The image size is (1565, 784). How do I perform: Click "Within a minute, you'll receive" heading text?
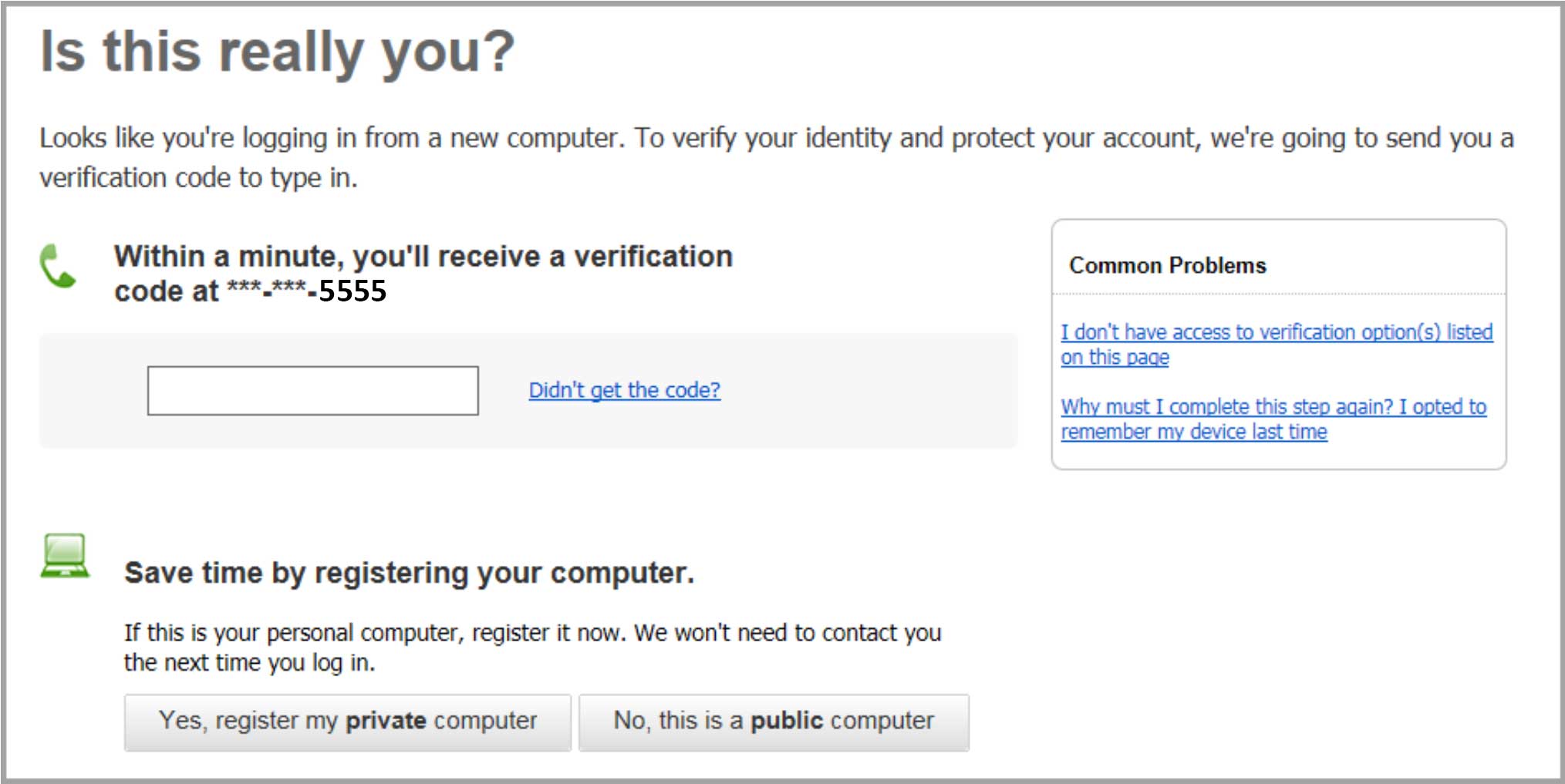(423, 257)
